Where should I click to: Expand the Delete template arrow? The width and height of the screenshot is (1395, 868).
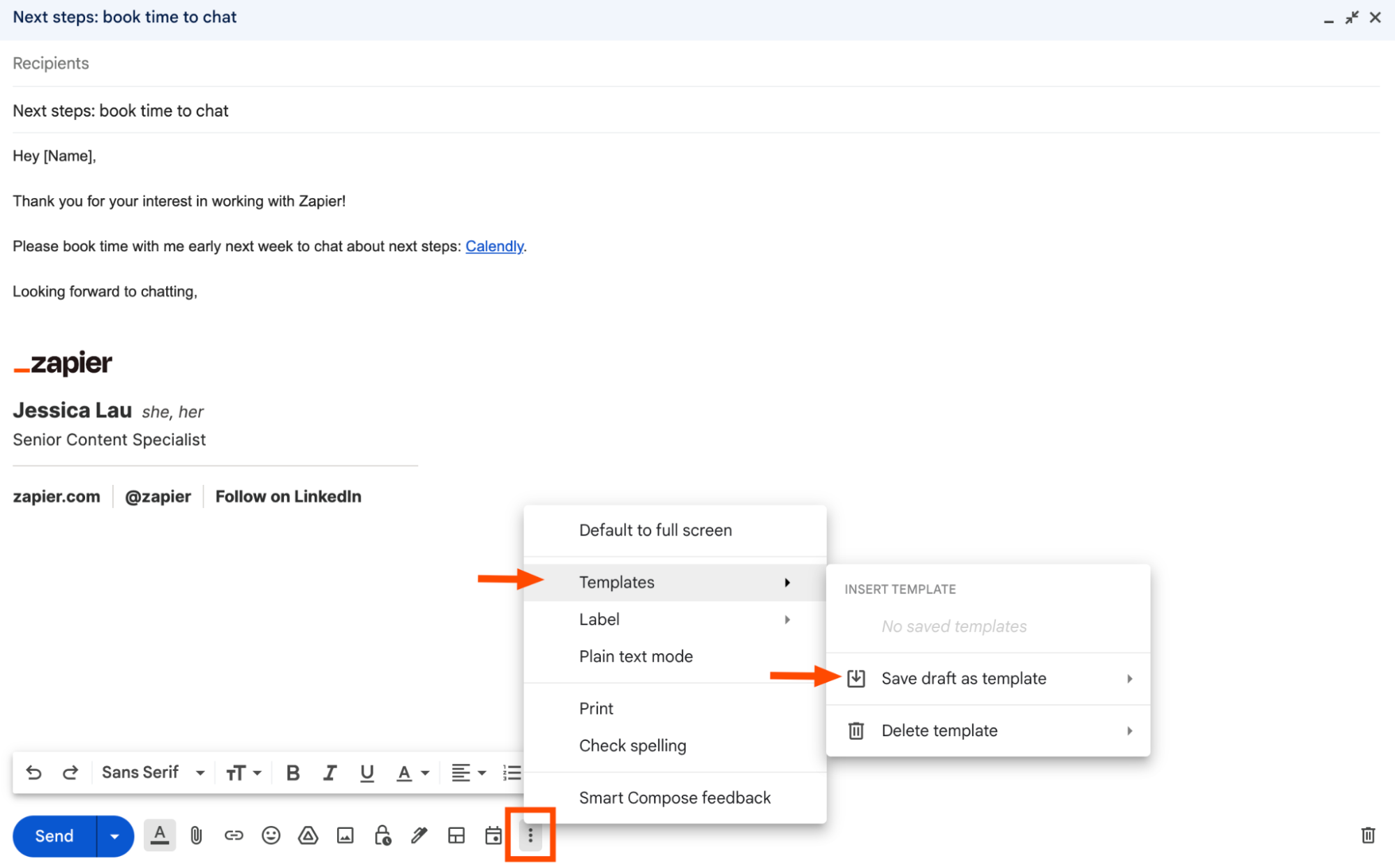[1129, 731]
